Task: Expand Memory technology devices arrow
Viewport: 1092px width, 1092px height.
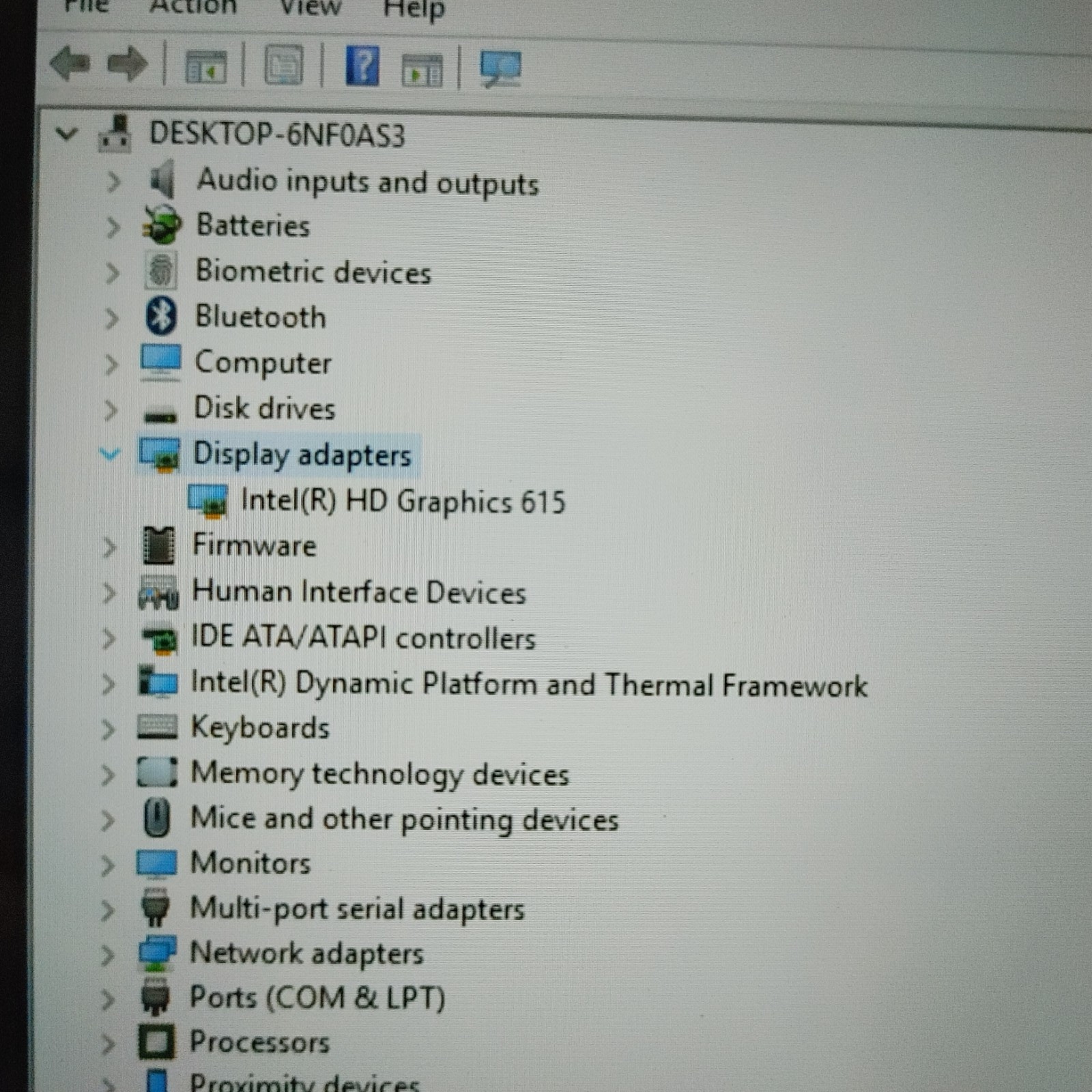Action: point(108,775)
